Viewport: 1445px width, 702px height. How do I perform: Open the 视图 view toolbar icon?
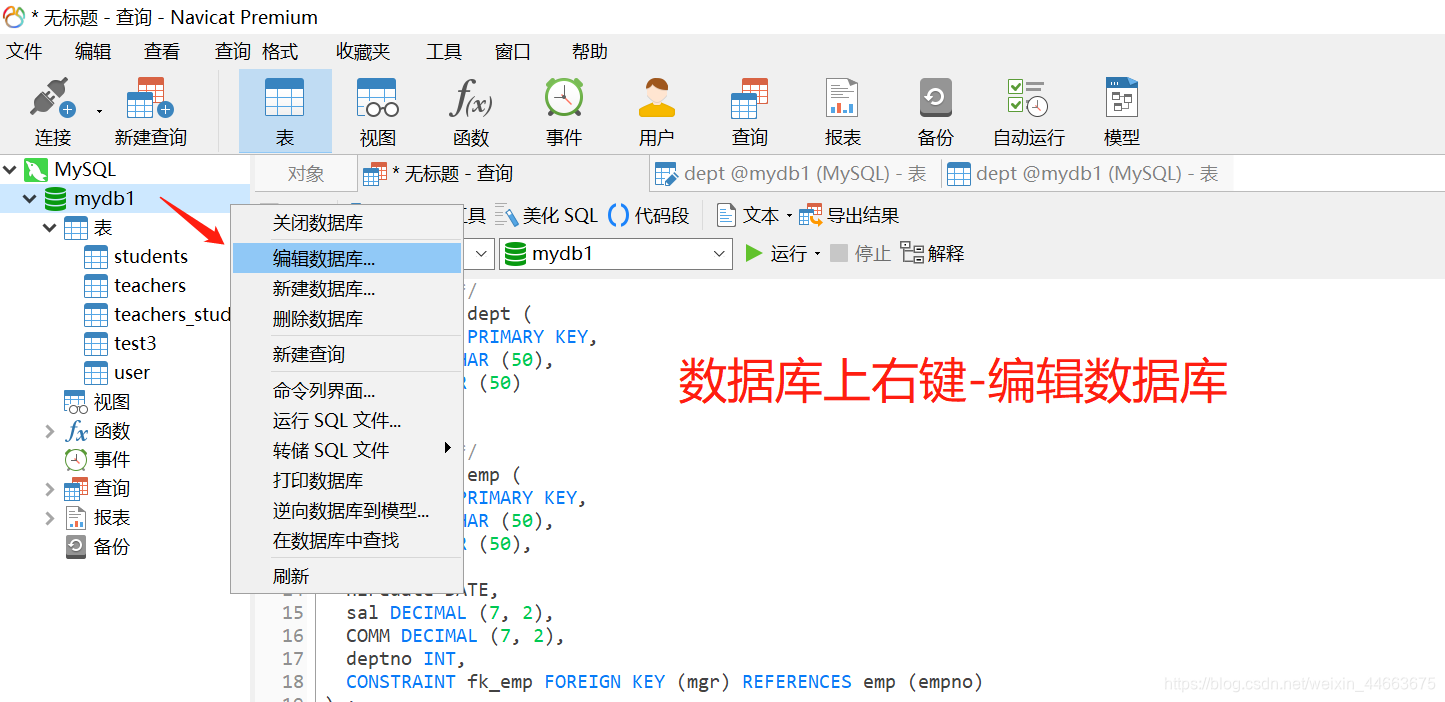(x=378, y=111)
